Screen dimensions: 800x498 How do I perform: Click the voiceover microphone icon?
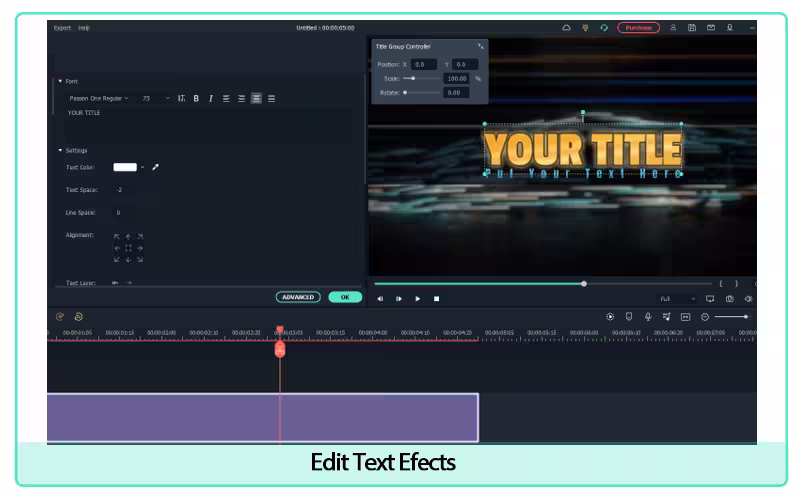point(648,317)
